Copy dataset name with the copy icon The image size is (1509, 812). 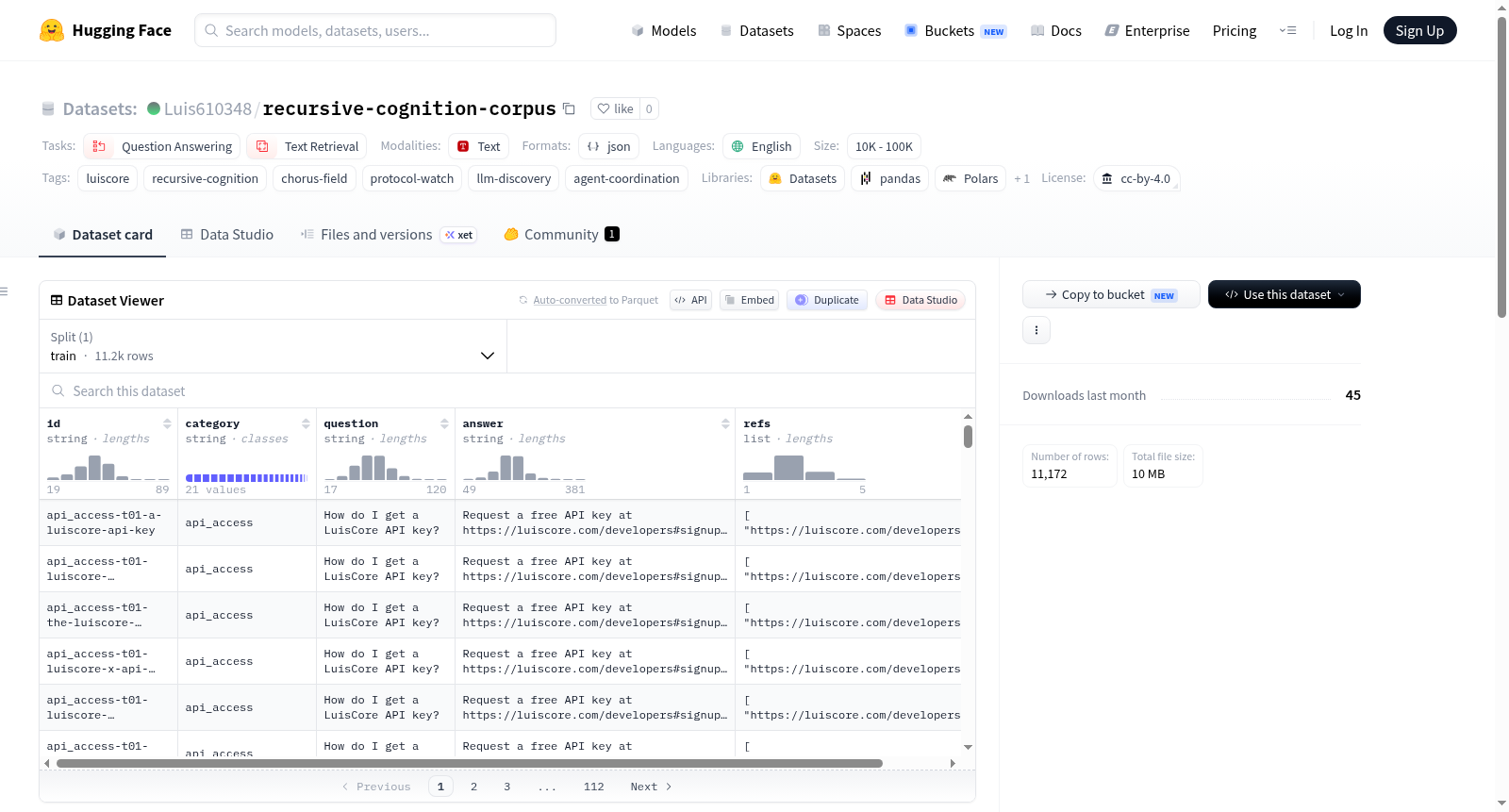[x=569, y=108]
